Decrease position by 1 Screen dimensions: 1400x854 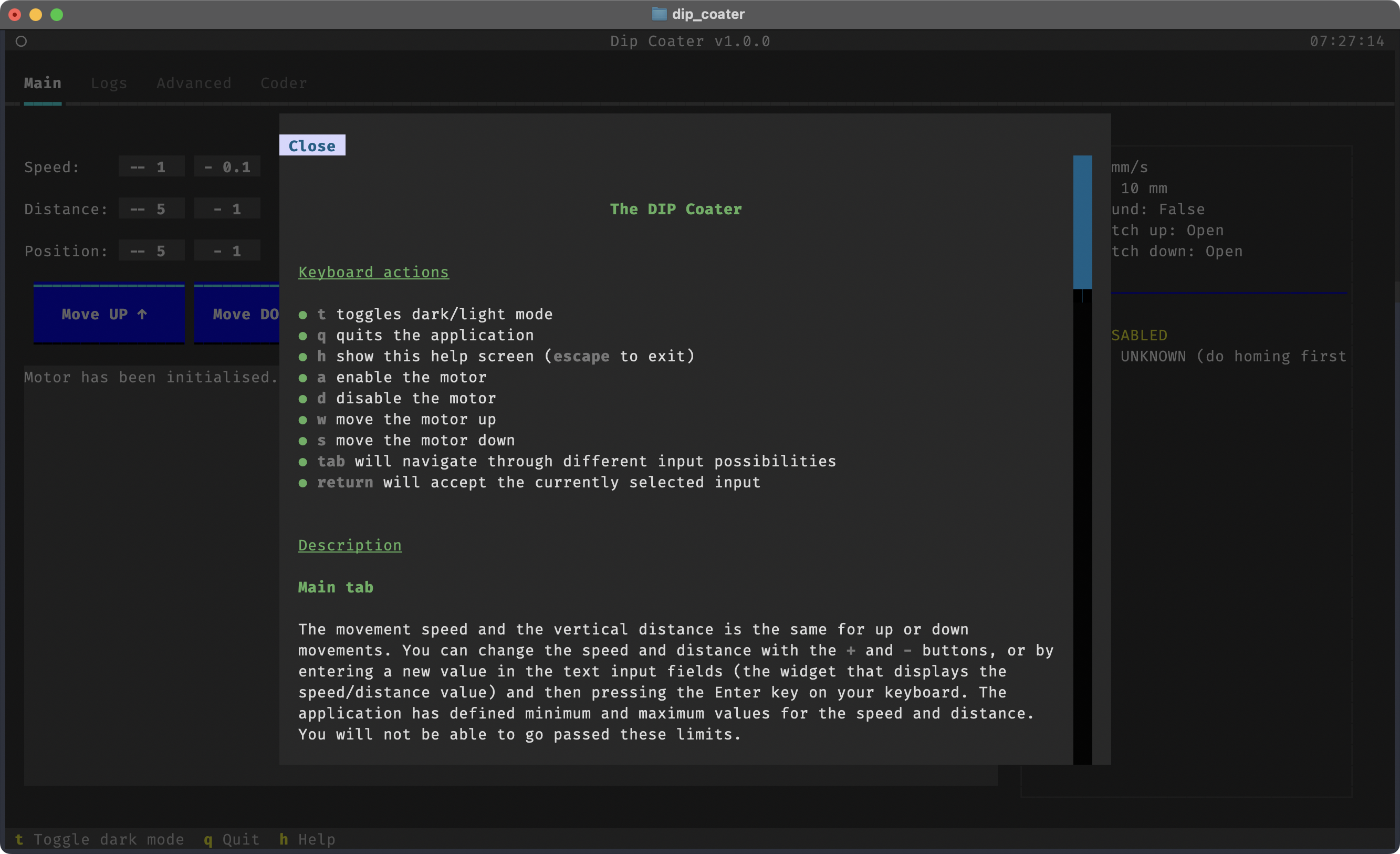[227, 251]
